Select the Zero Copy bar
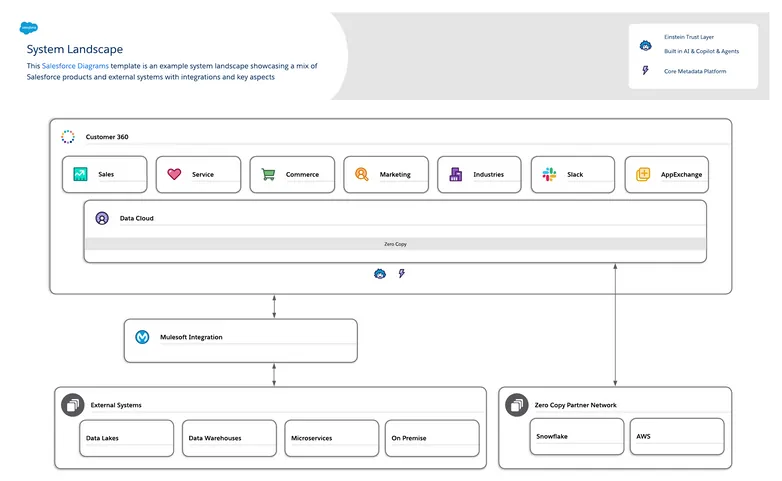This screenshot has height=481, width=782. pyautogui.click(x=395, y=243)
